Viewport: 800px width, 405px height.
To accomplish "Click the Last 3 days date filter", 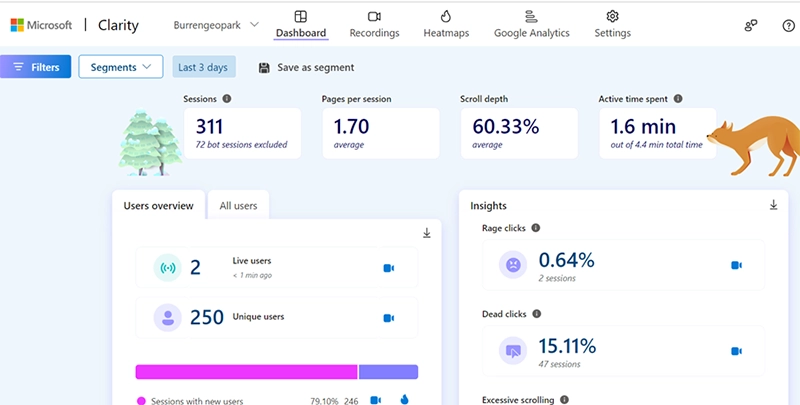I will [204, 67].
